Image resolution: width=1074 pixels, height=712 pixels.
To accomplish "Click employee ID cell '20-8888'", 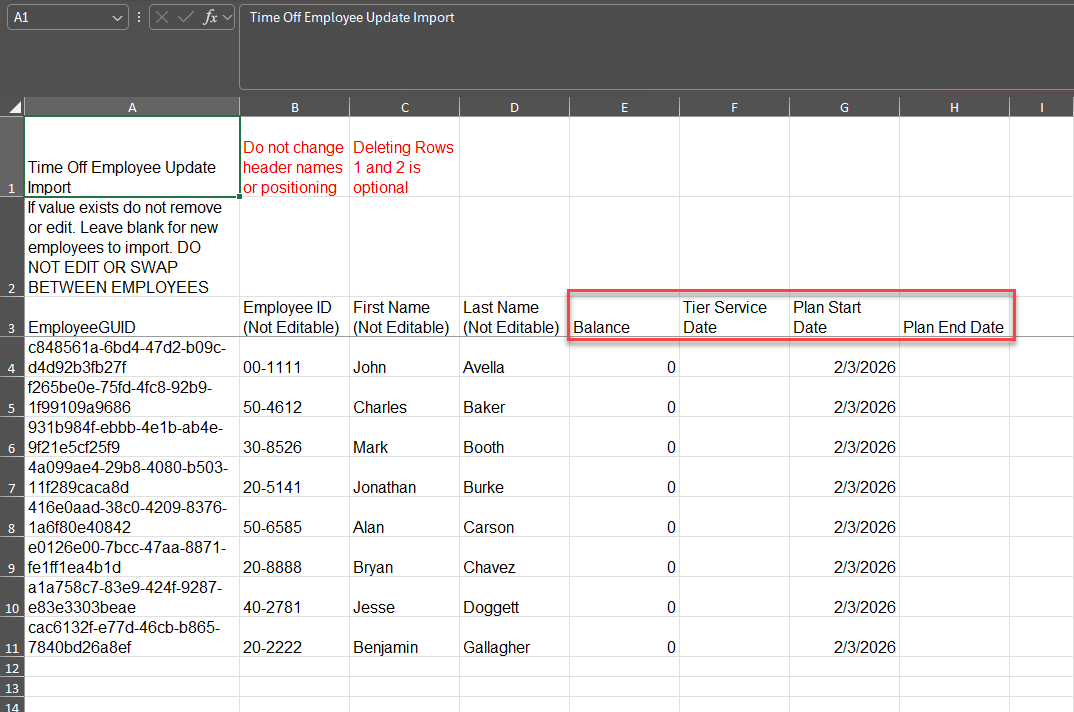I will click(295, 557).
